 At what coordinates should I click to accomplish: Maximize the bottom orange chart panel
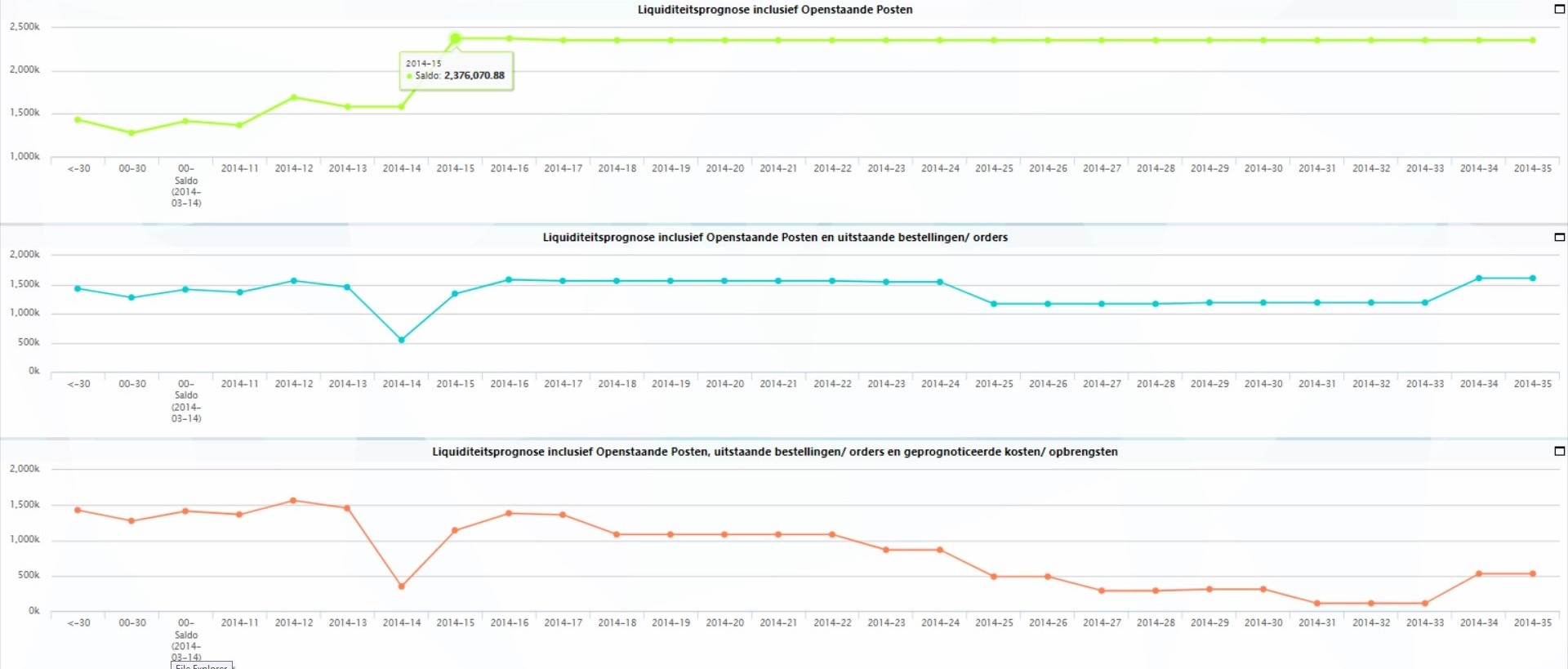[1559, 451]
